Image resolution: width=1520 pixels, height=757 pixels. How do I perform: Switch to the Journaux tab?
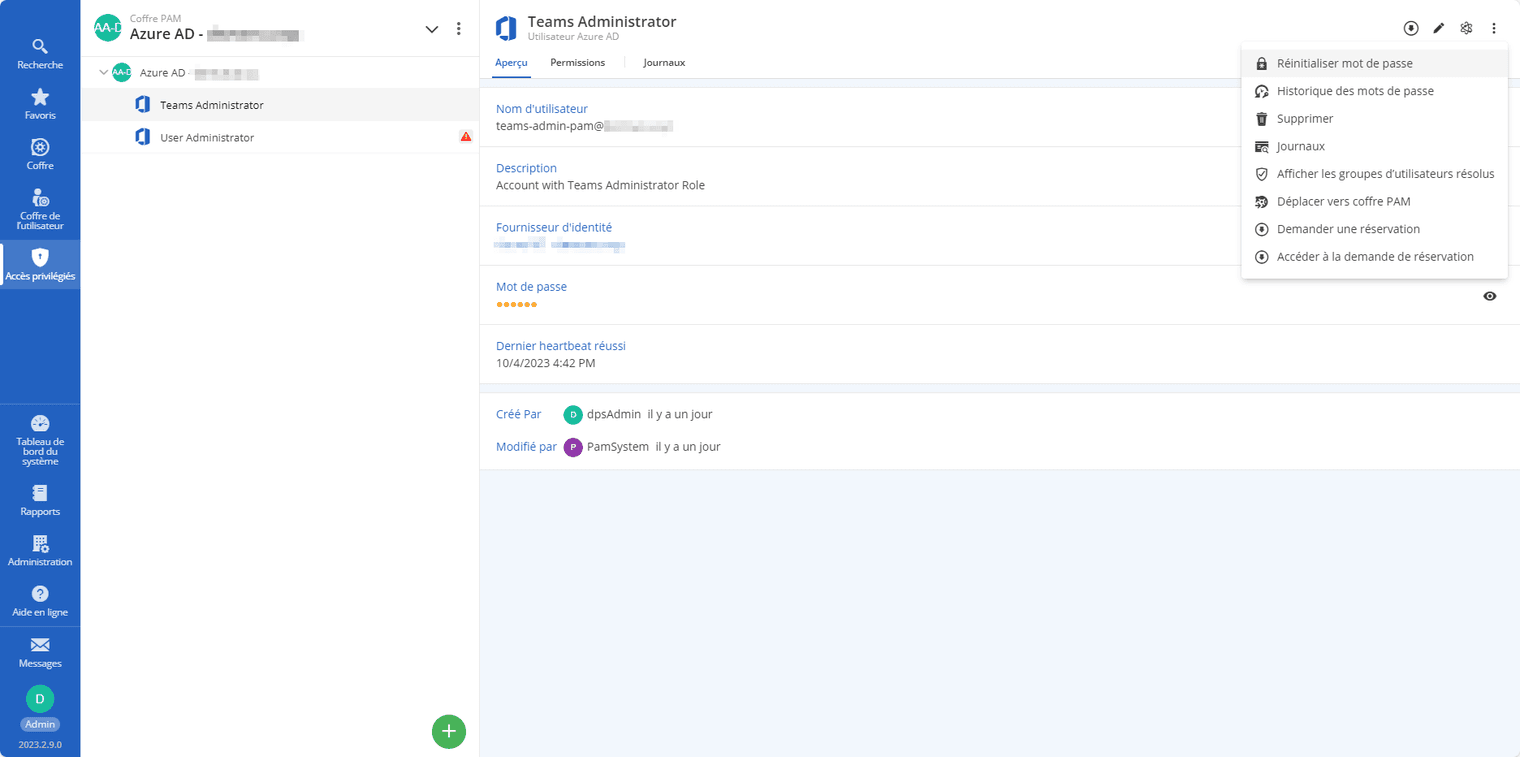664,62
